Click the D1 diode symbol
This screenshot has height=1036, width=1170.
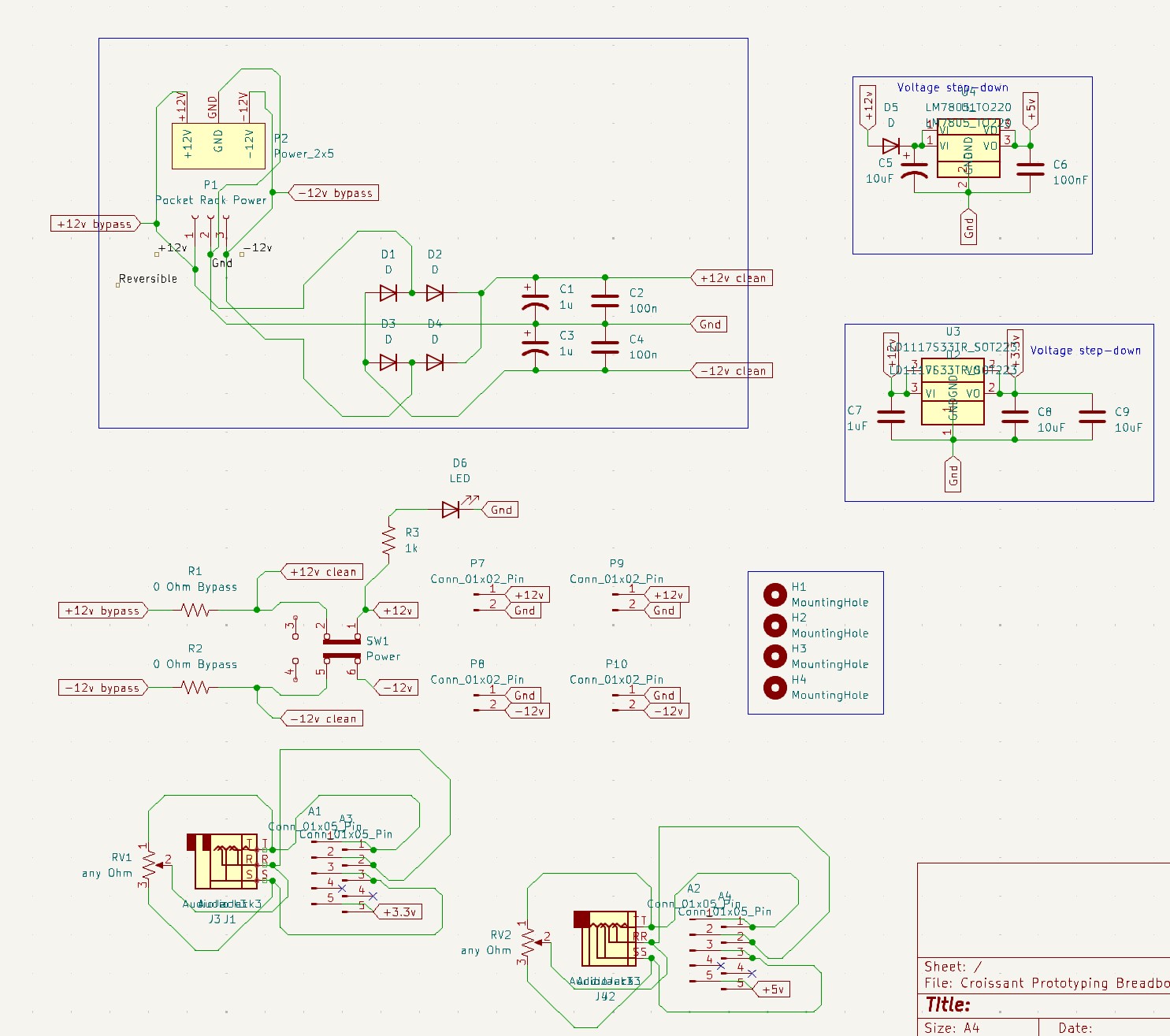(388, 293)
